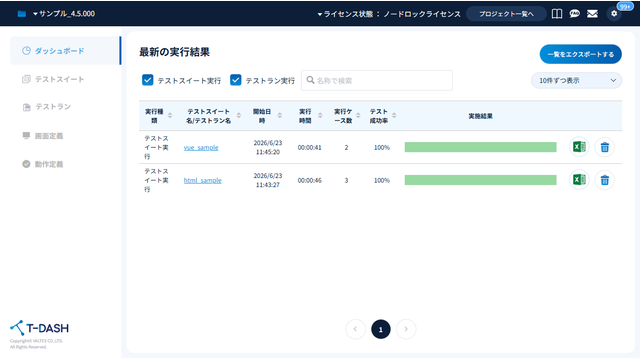Click the 2026/6/23 11:45:20 start time

(268, 147)
